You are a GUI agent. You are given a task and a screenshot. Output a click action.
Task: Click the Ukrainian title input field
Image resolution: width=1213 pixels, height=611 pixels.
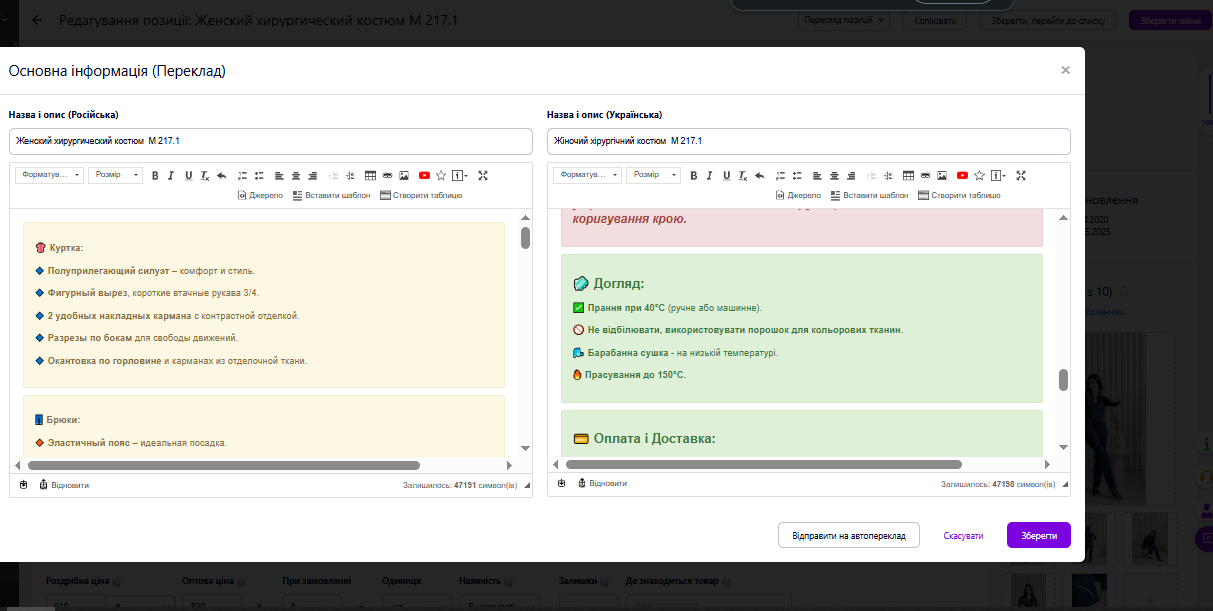809,141
